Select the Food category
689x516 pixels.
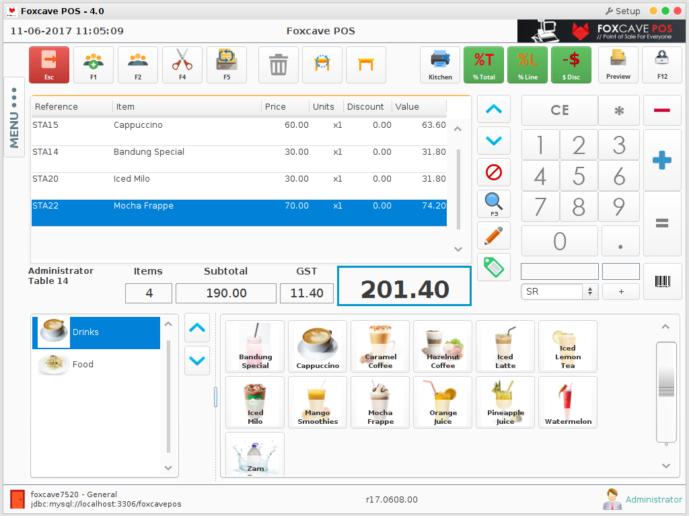[x=96, y=364]
